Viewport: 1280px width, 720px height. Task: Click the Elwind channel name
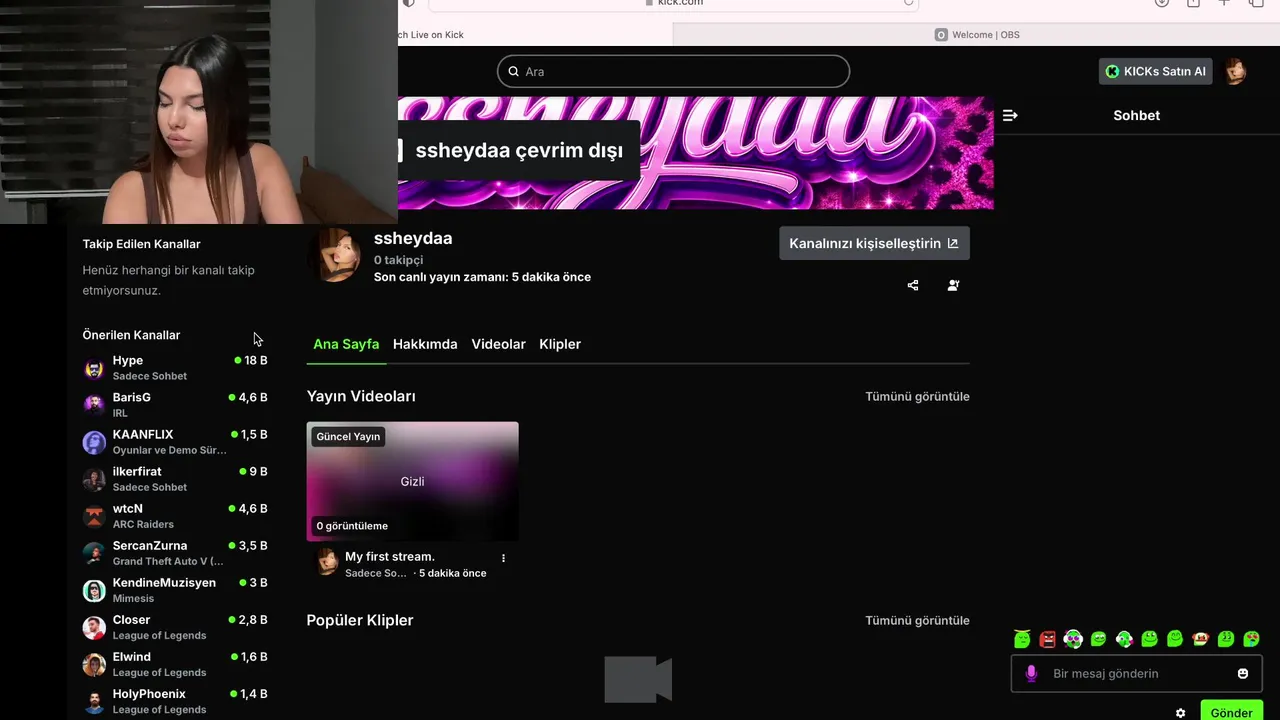click(132, 657)
